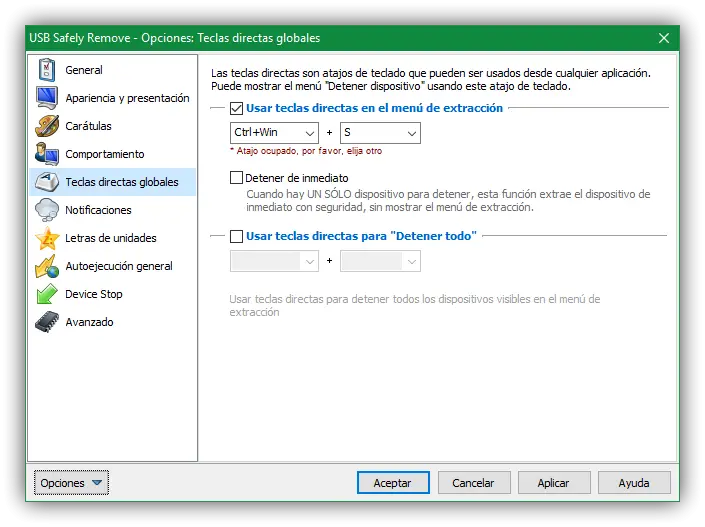Screen dimensions: 705x527
Task: Click the Avanzado chip icon
Action: coord(47,322)
